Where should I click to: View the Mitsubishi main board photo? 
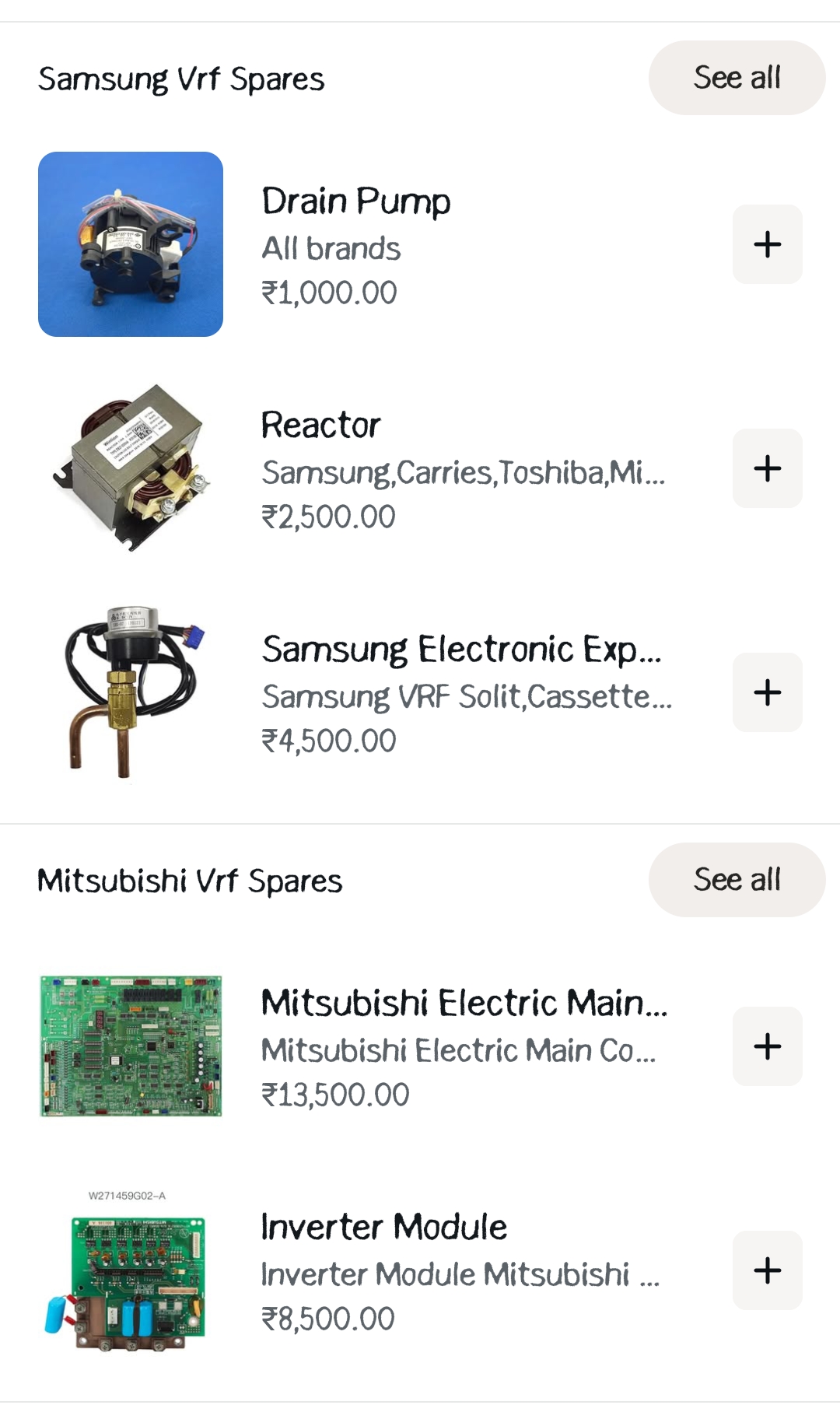pos(131,1046)
